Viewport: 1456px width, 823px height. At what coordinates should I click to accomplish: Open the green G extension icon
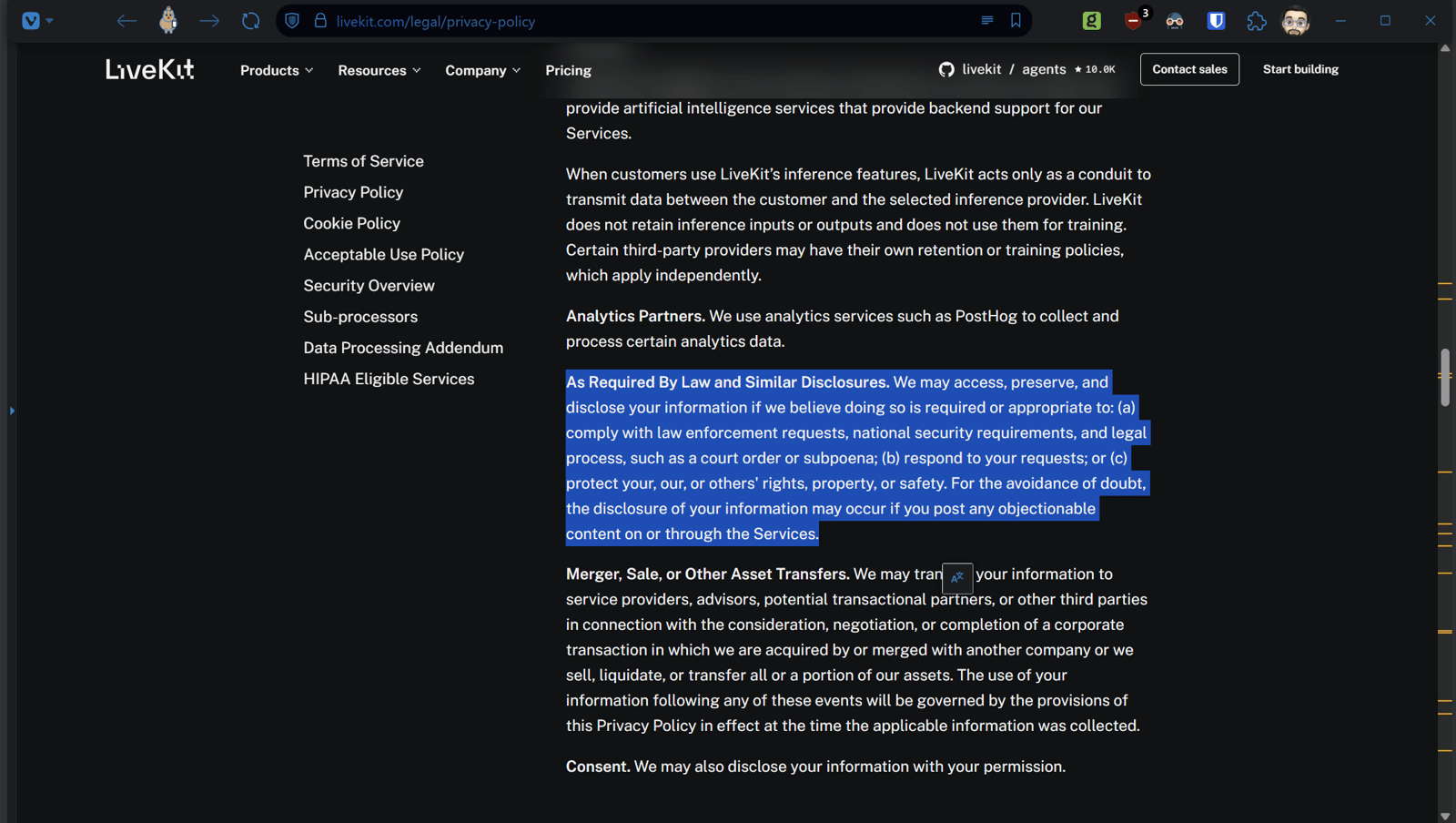coord(1091,21)
